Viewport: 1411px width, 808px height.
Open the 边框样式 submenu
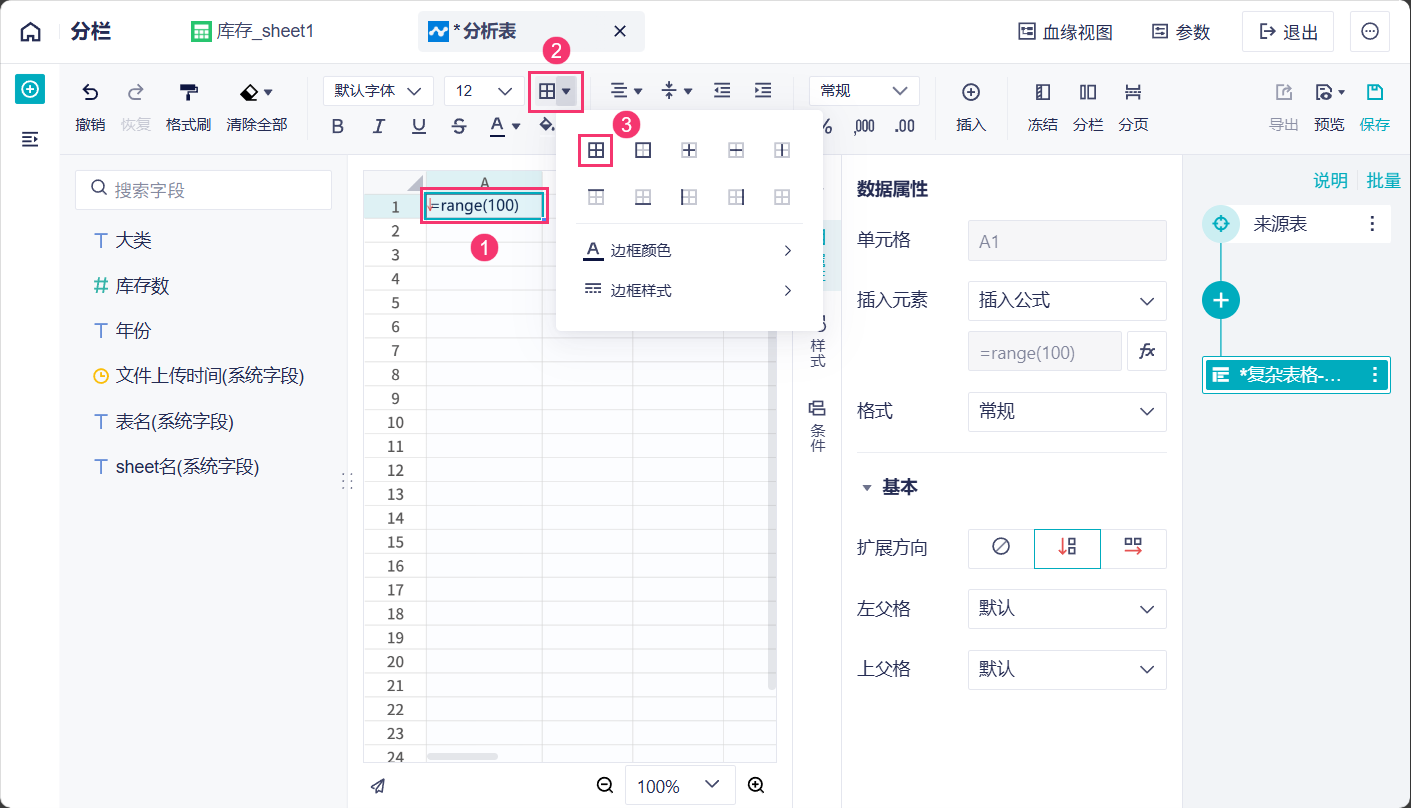tap(689, 291)
